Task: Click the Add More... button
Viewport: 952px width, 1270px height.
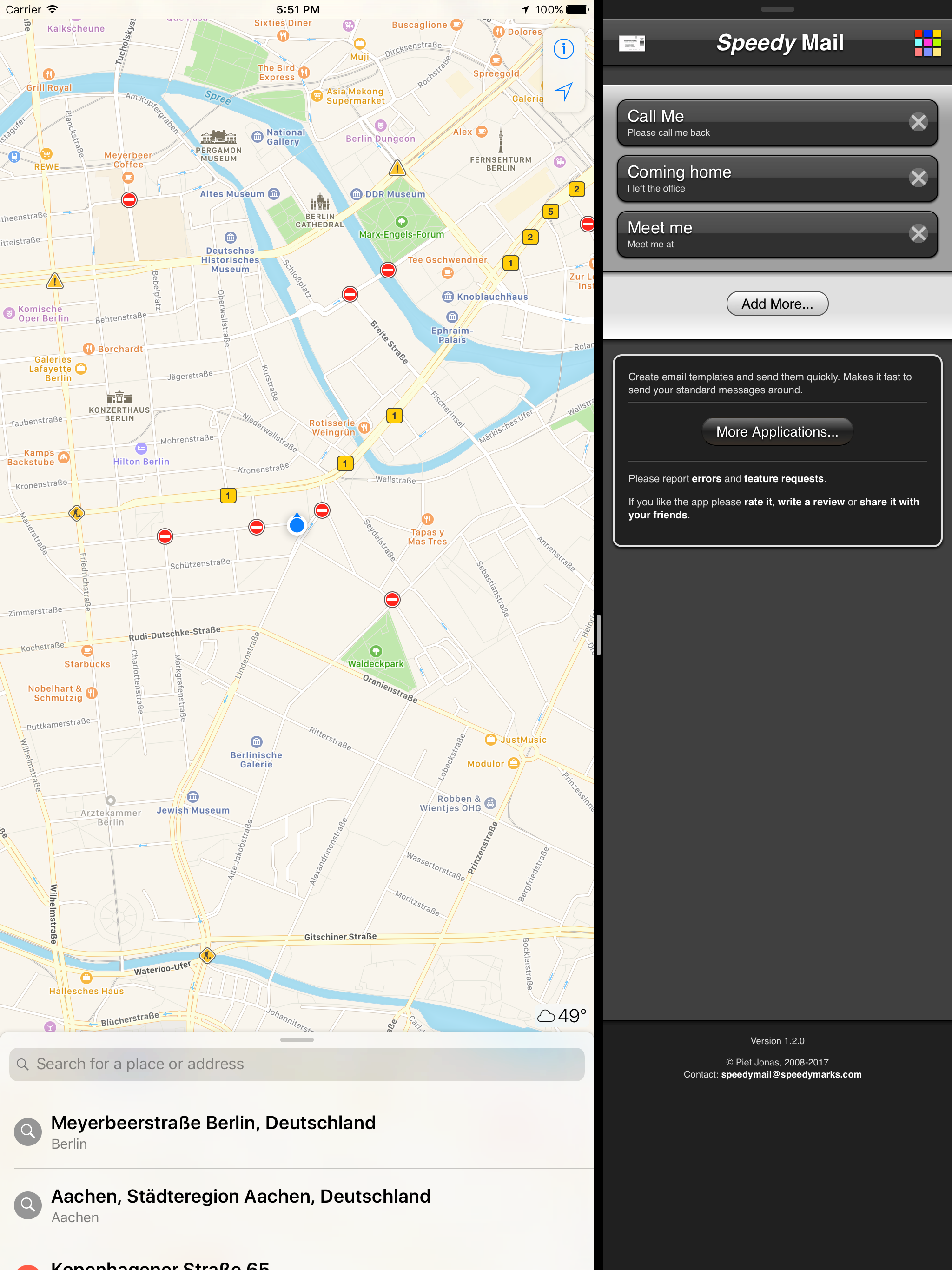Action: (x=777, y=304)
